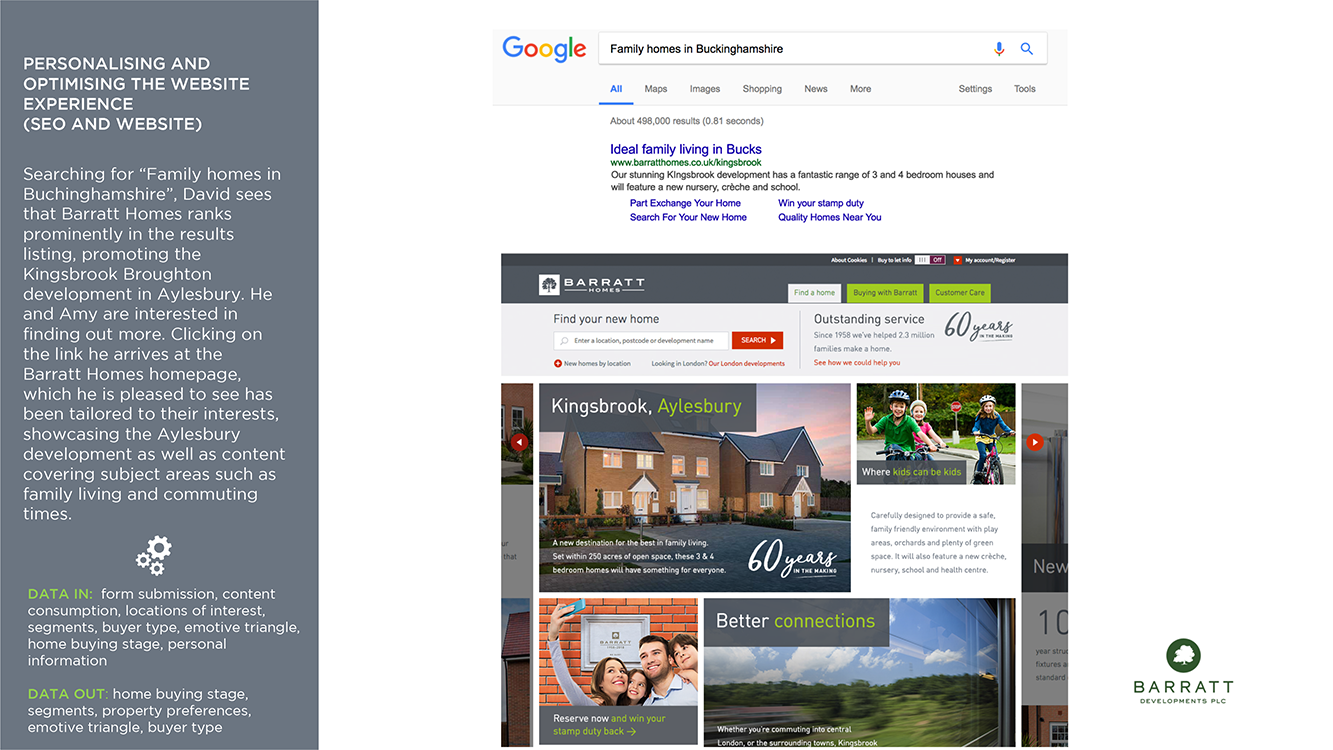Viewport: 1333px width, 750px height.
Task: Click the gears icon in the left panel
Action: (x=154, y=555)
